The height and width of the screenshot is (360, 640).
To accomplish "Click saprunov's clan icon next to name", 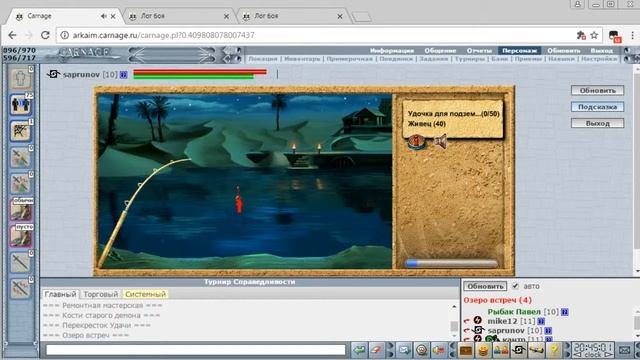I will [x=53, y=74].
